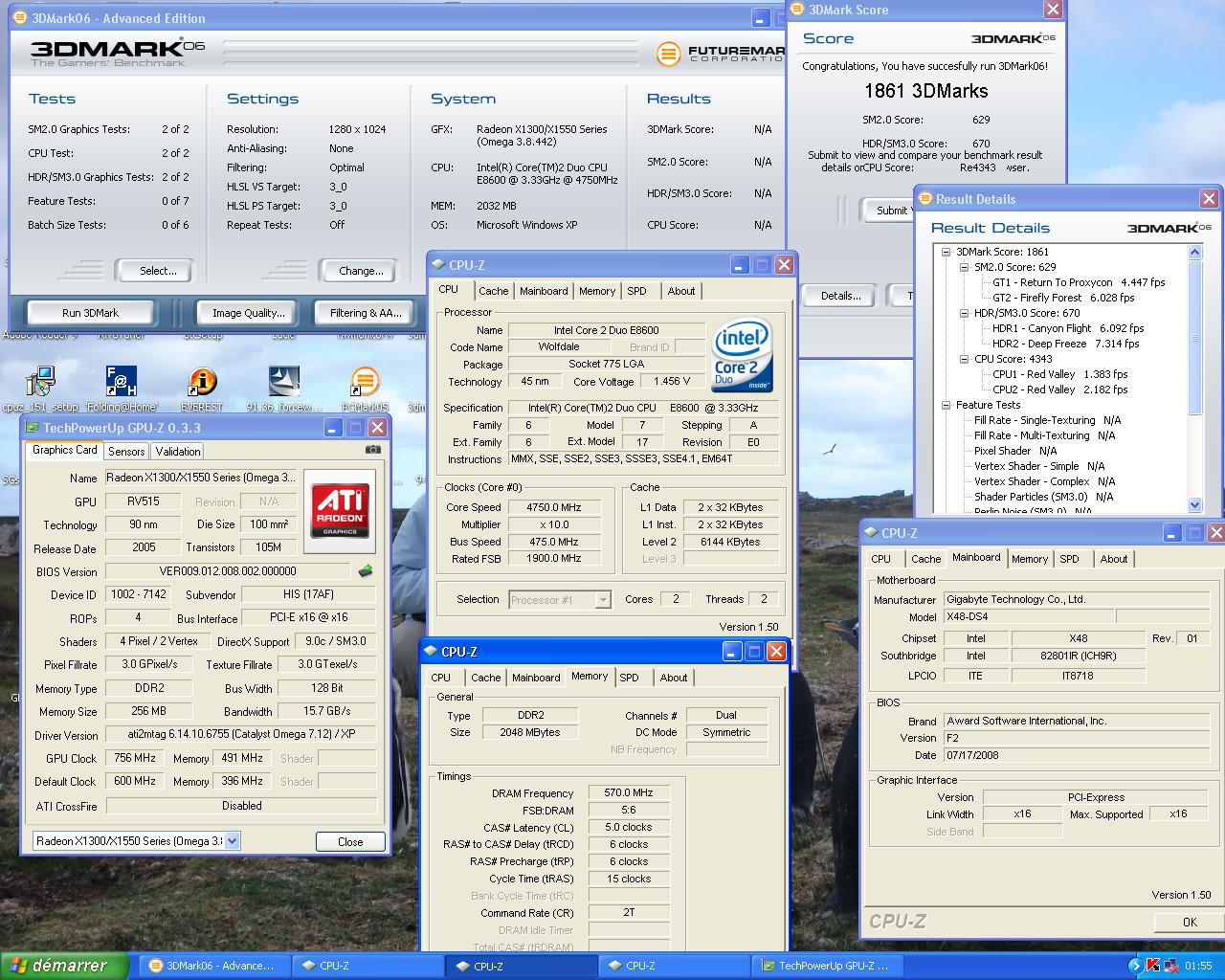Click the Result Details scrollbar thumb
This screenshot has height=980, width=1225.
(x=1194, y=335)
